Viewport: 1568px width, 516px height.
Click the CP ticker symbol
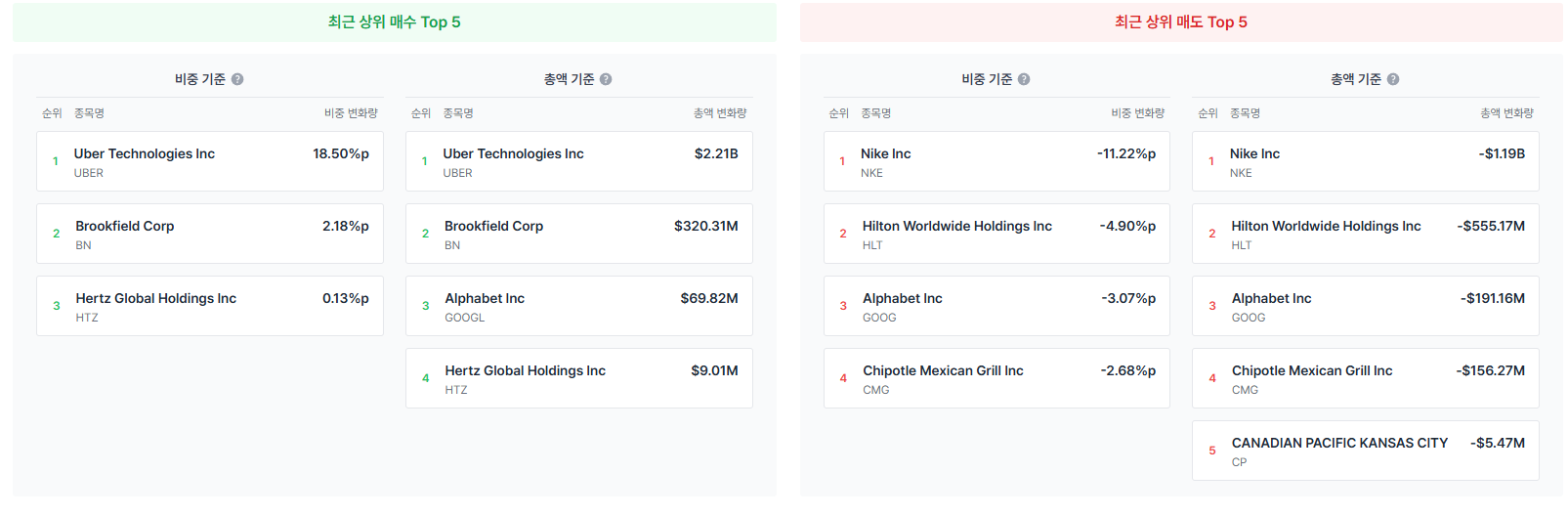pos(1239,462)
